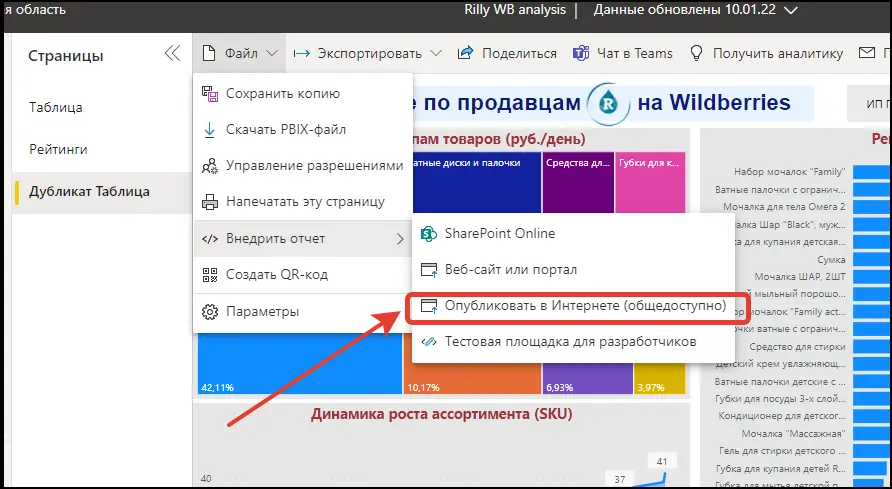Choose Напечатать эту страницу
892x489 pixels.
coord(303,202)
